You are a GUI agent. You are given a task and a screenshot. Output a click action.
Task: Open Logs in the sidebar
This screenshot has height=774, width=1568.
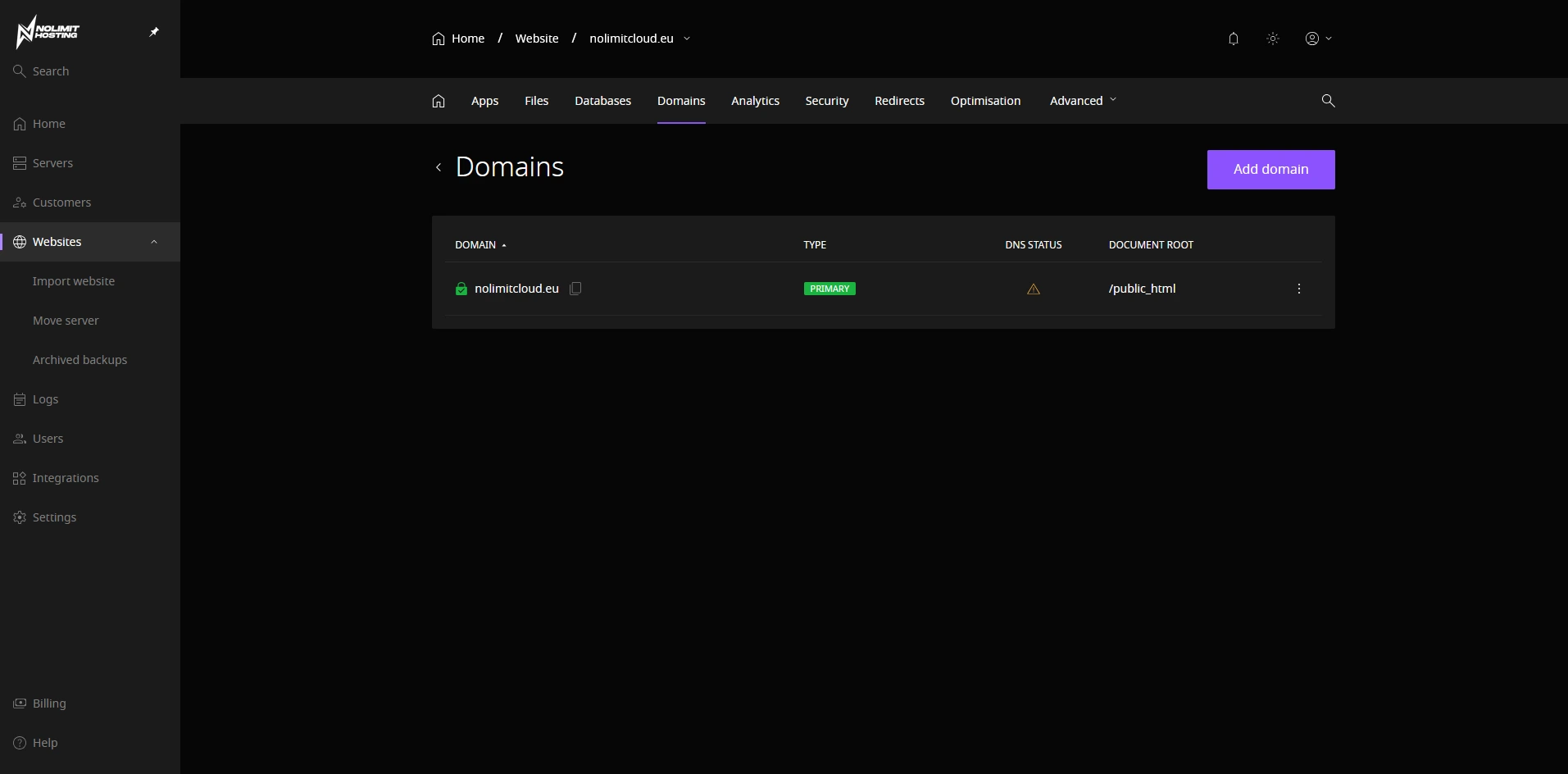point(90,399)
